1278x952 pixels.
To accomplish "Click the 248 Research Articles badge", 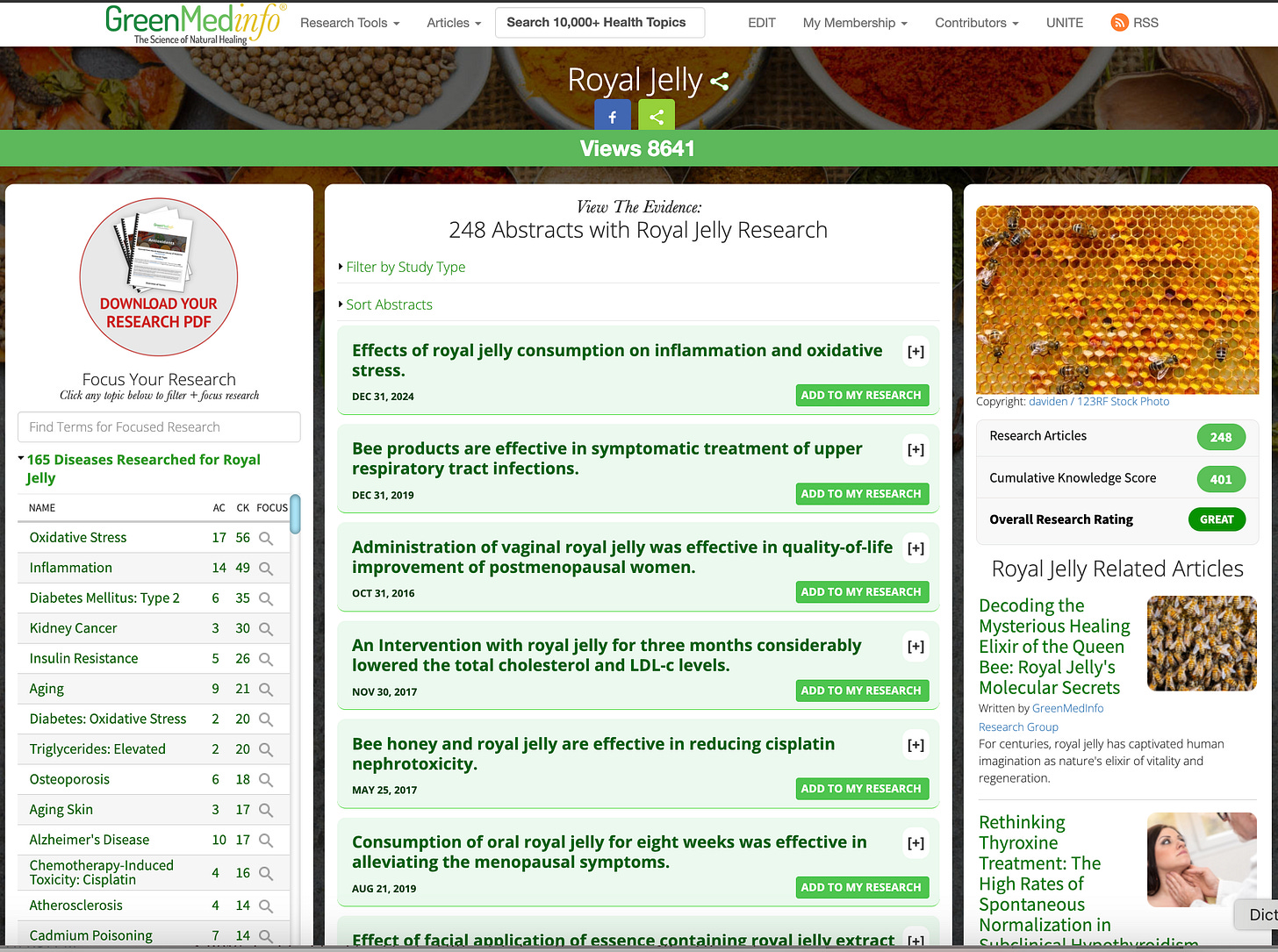I will pyautogui.click(x=1221, y=437).
